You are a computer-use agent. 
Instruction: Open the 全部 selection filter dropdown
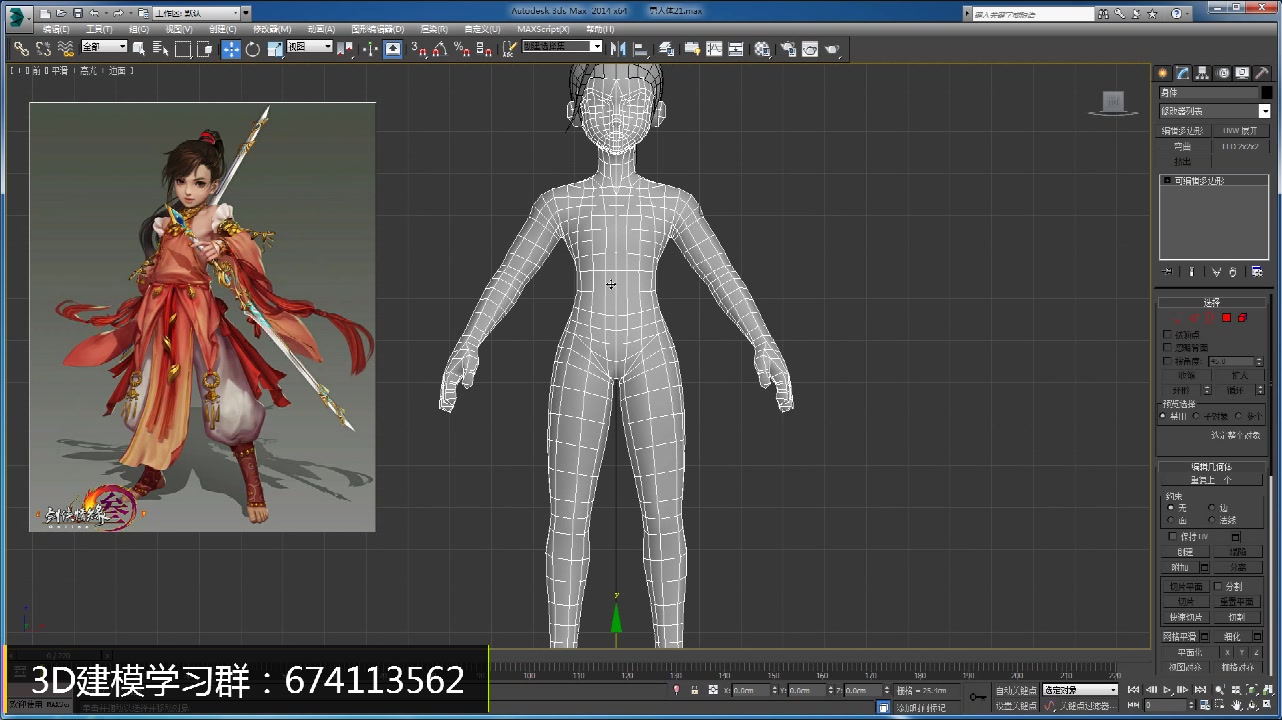click(105, 47)
